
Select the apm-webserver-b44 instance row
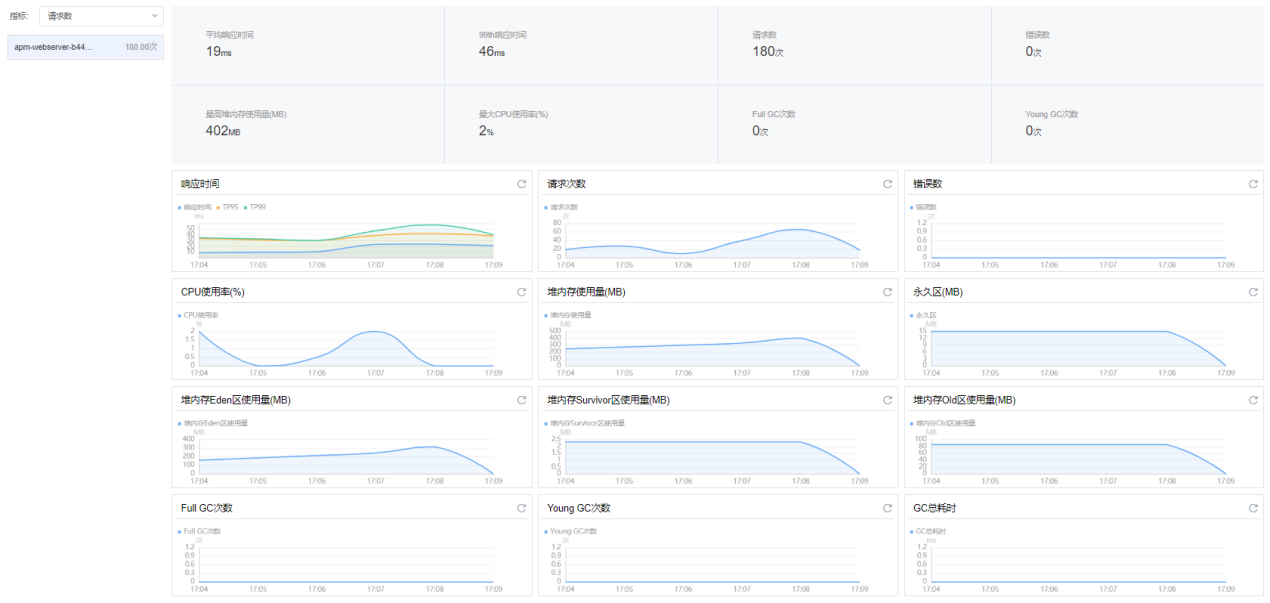point(85,47)
